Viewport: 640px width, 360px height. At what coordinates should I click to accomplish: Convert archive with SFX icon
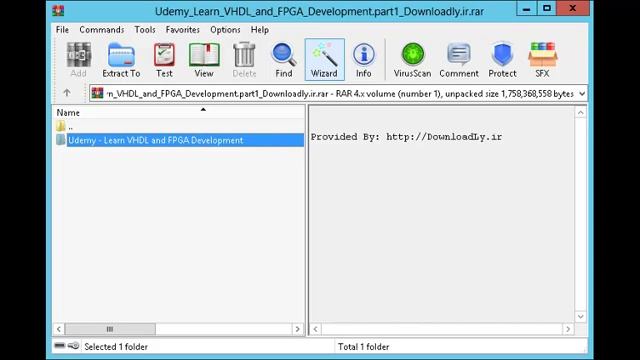542,60
